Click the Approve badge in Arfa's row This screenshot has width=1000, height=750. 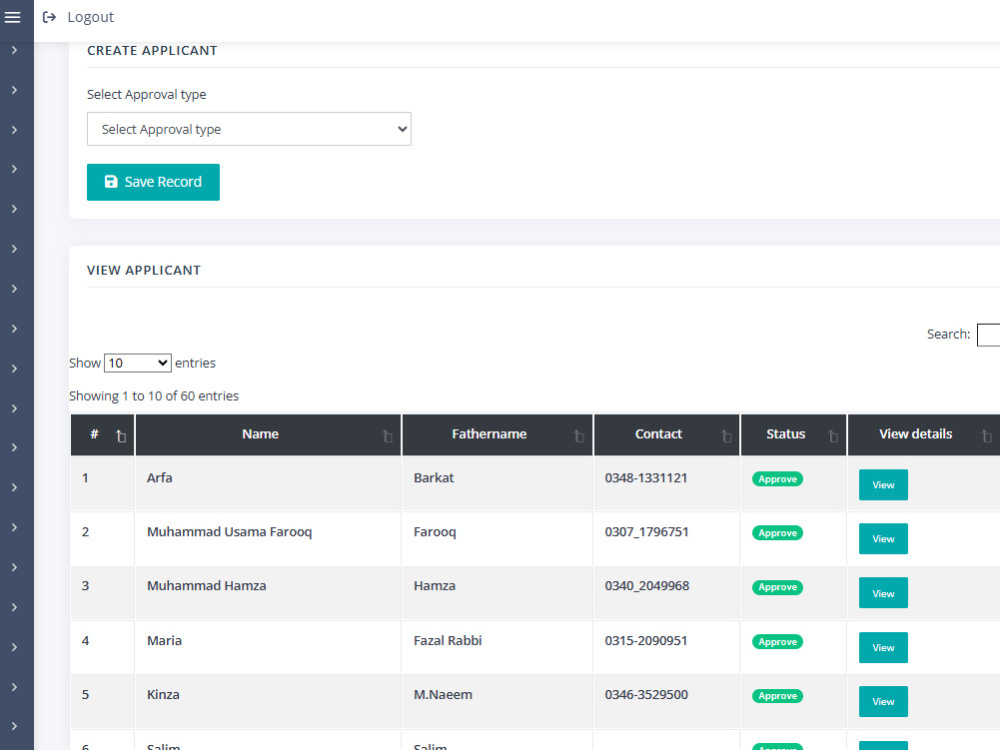point(777,479)
